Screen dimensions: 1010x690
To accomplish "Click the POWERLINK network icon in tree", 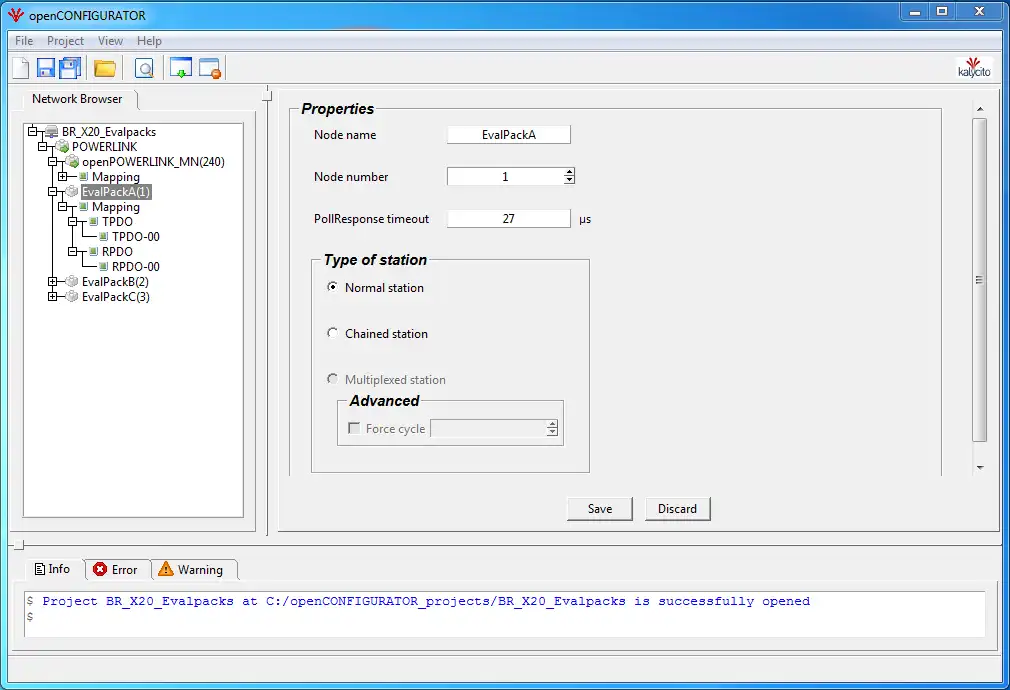I will tap(62, 146).
